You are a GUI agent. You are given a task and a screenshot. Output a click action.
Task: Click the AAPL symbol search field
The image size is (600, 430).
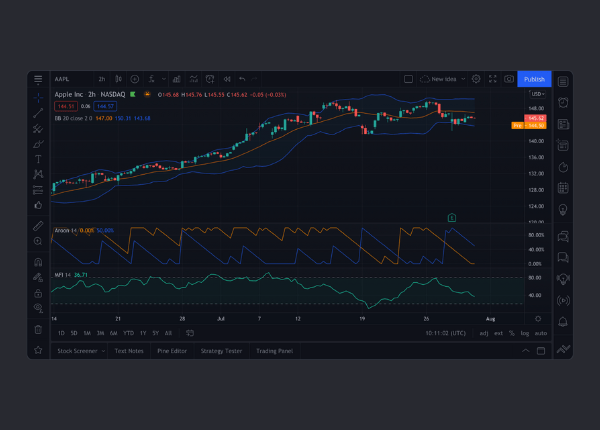pos(68,79)
